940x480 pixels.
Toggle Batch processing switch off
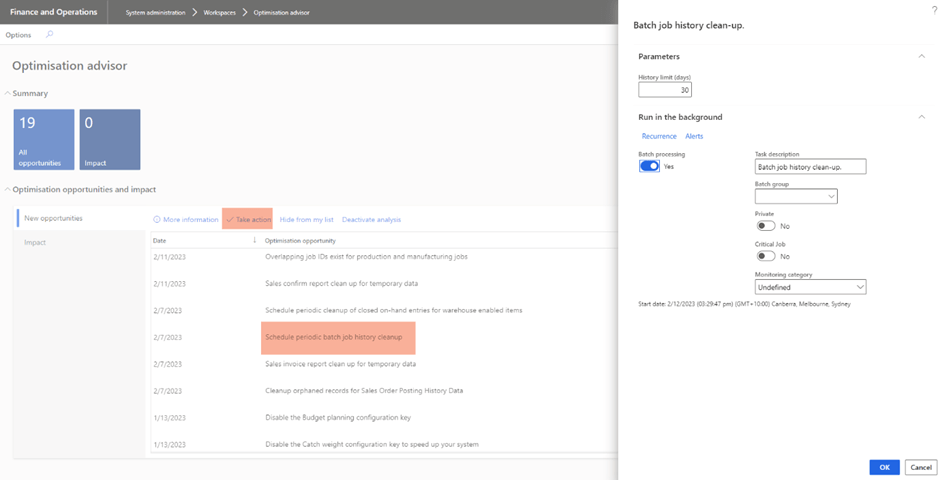[x=649, y=167]
